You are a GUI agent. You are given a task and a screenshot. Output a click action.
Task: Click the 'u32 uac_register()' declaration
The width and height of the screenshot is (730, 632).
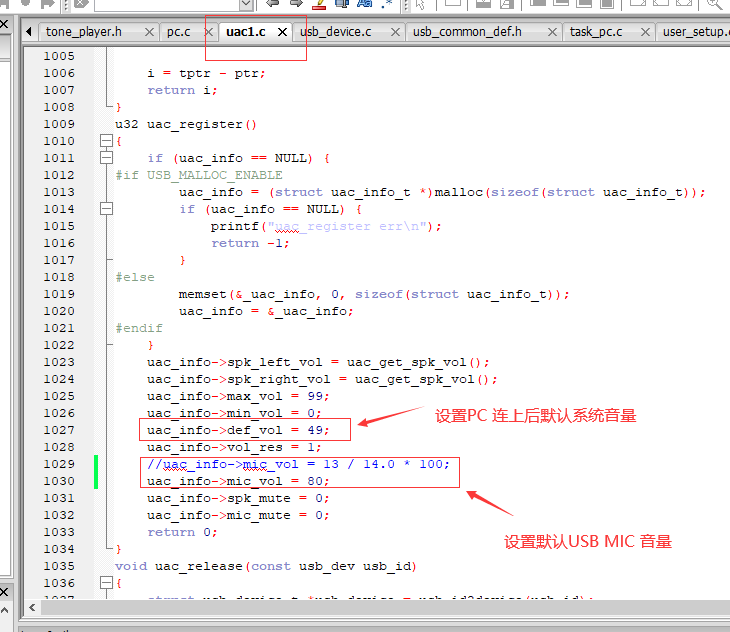point(186,124)
